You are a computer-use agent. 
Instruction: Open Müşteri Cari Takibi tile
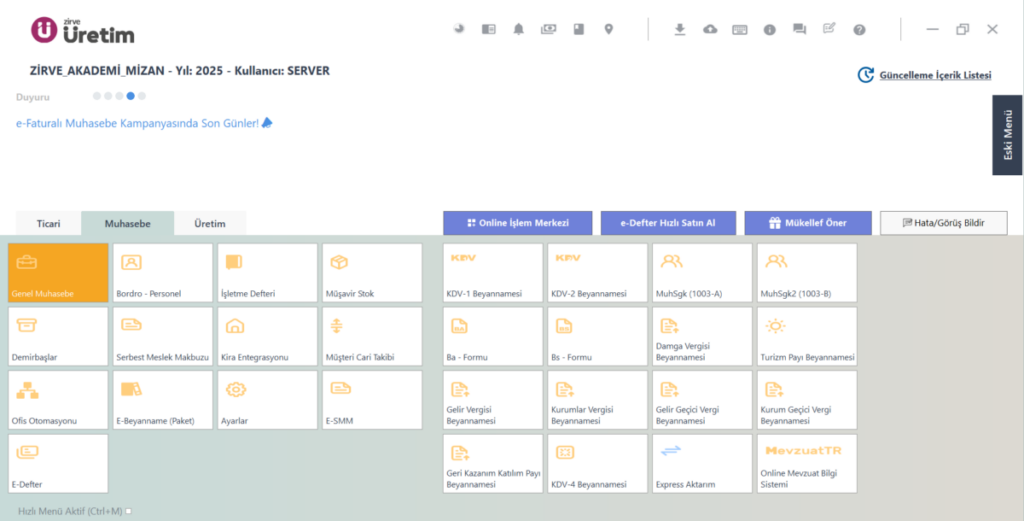coord(372,336)
